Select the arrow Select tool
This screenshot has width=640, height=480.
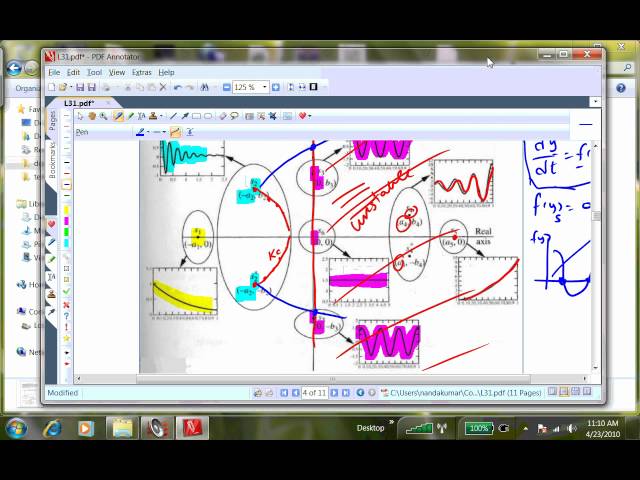pos(80,116)
